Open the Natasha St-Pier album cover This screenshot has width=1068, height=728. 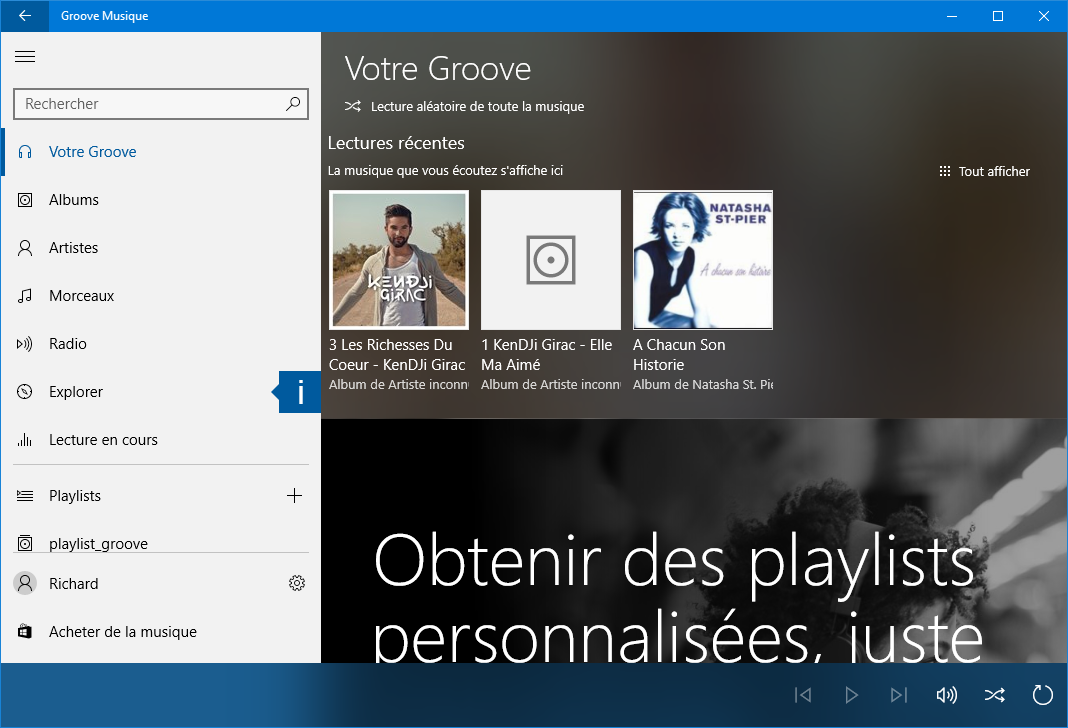pos(703,259)
